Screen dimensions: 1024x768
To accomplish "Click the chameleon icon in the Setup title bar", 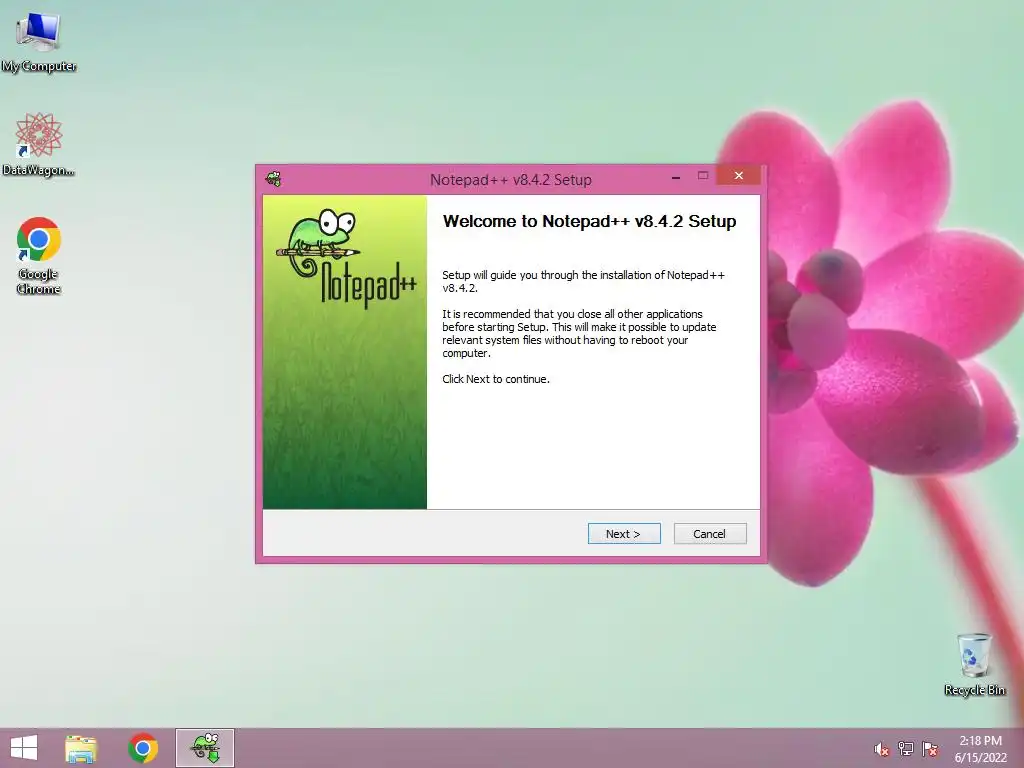I will [274, 179].
